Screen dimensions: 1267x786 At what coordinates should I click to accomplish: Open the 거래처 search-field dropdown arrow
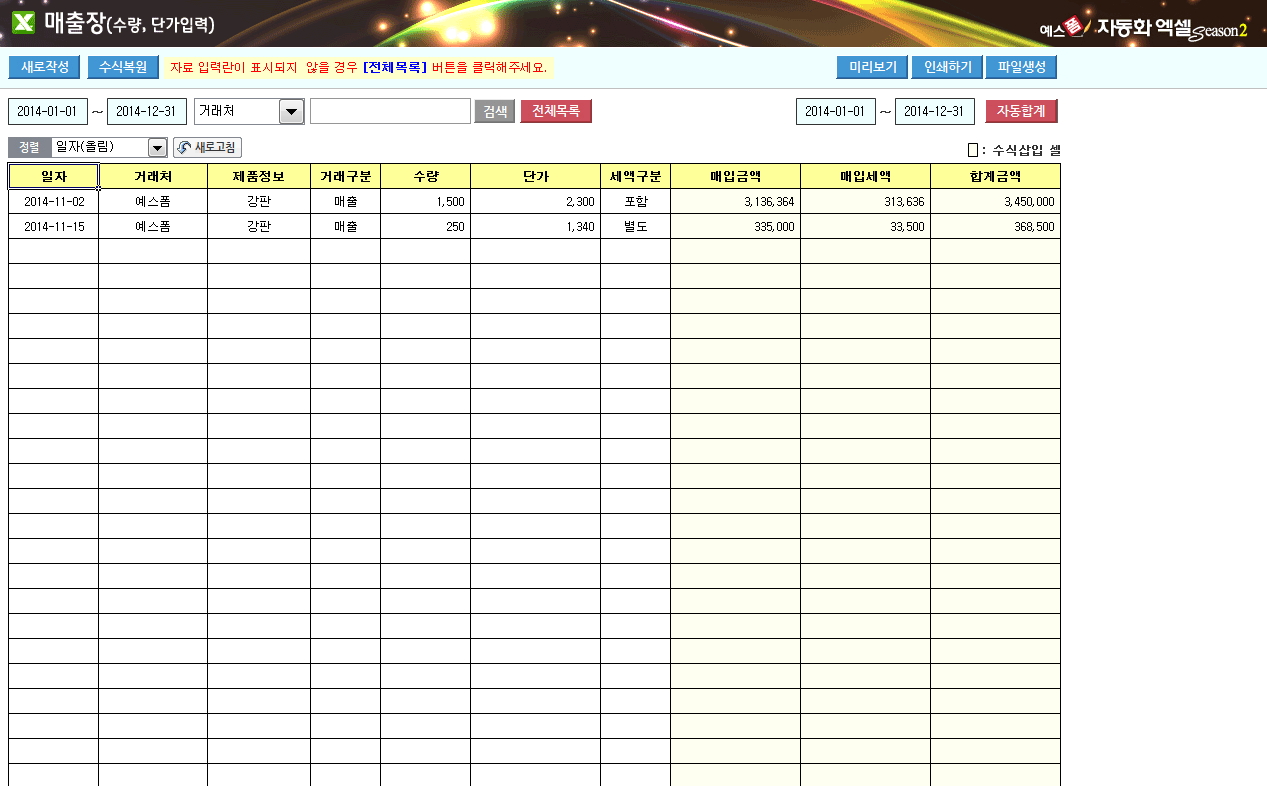coord(291,111)
